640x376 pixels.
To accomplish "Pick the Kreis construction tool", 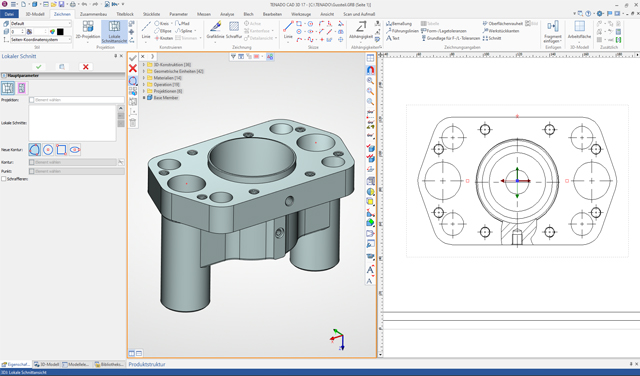I will 161,24.
